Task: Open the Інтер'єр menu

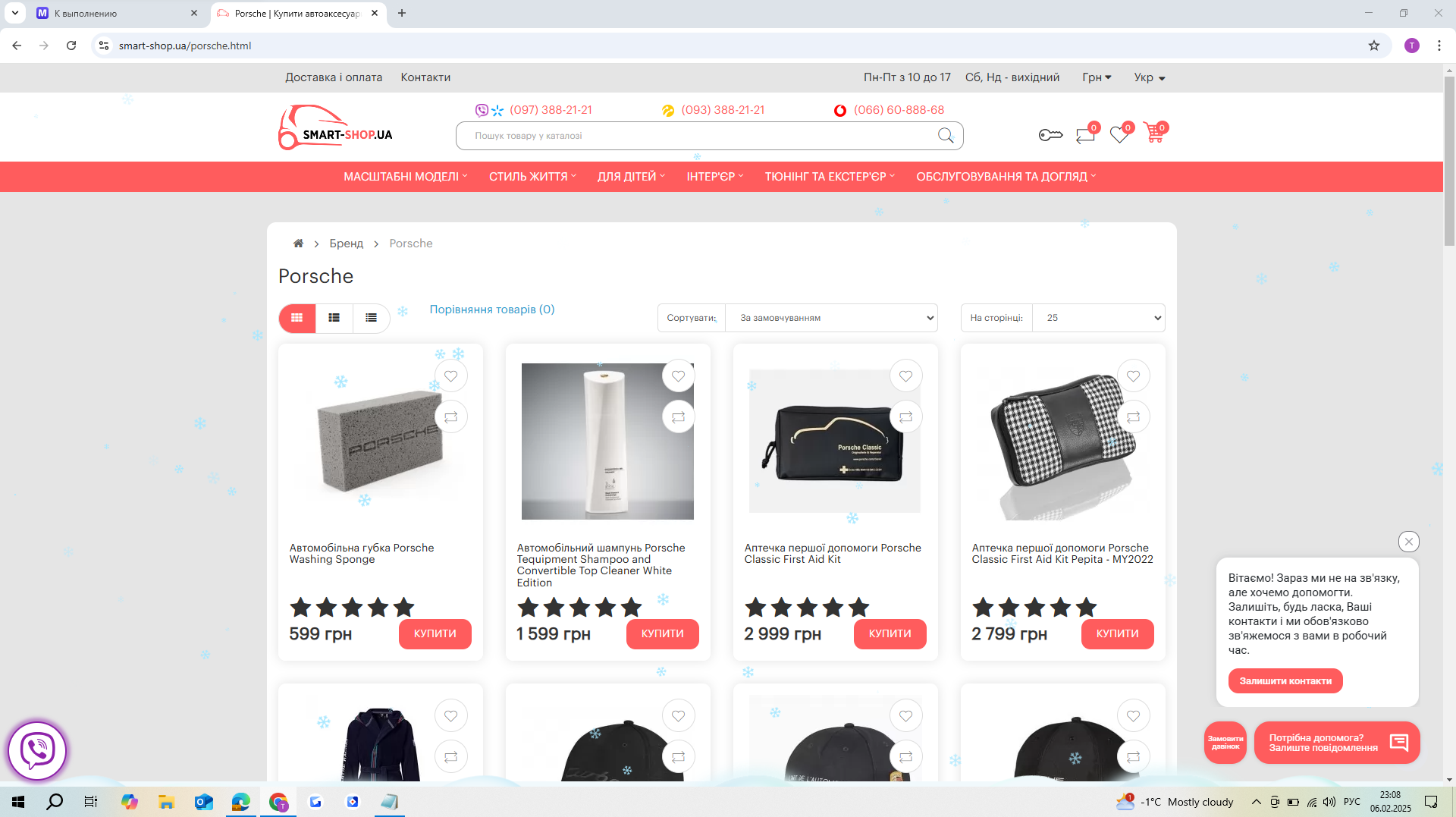Action: (715, 177)
